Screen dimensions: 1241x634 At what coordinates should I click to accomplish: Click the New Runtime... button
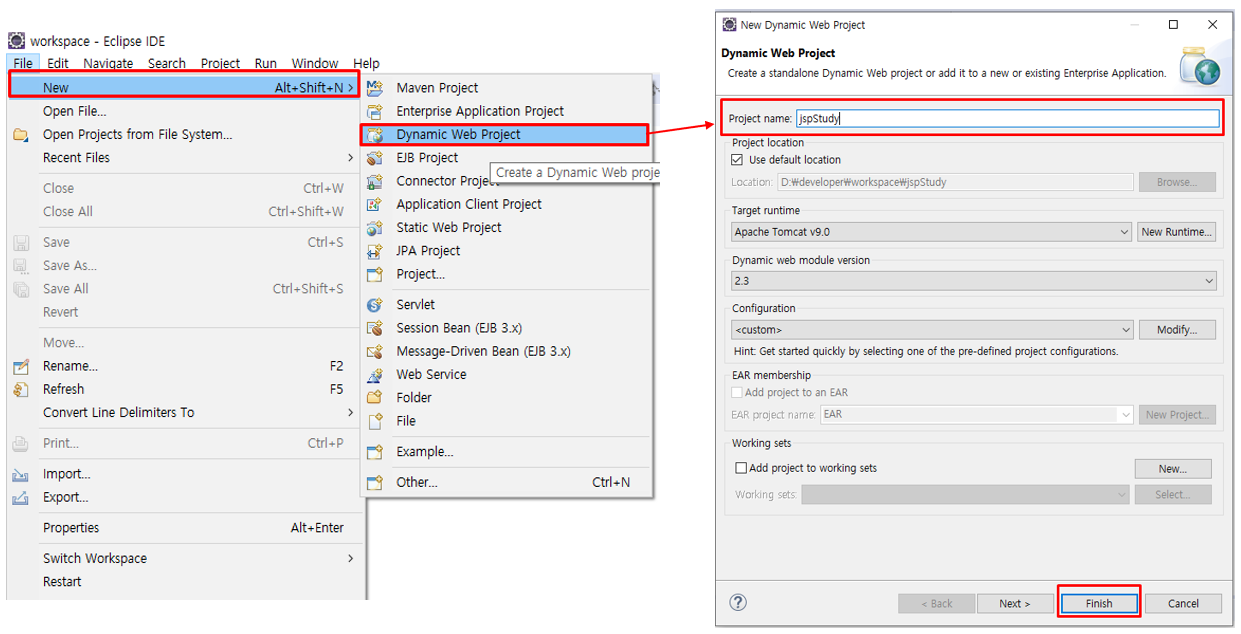pos(1177,232)
